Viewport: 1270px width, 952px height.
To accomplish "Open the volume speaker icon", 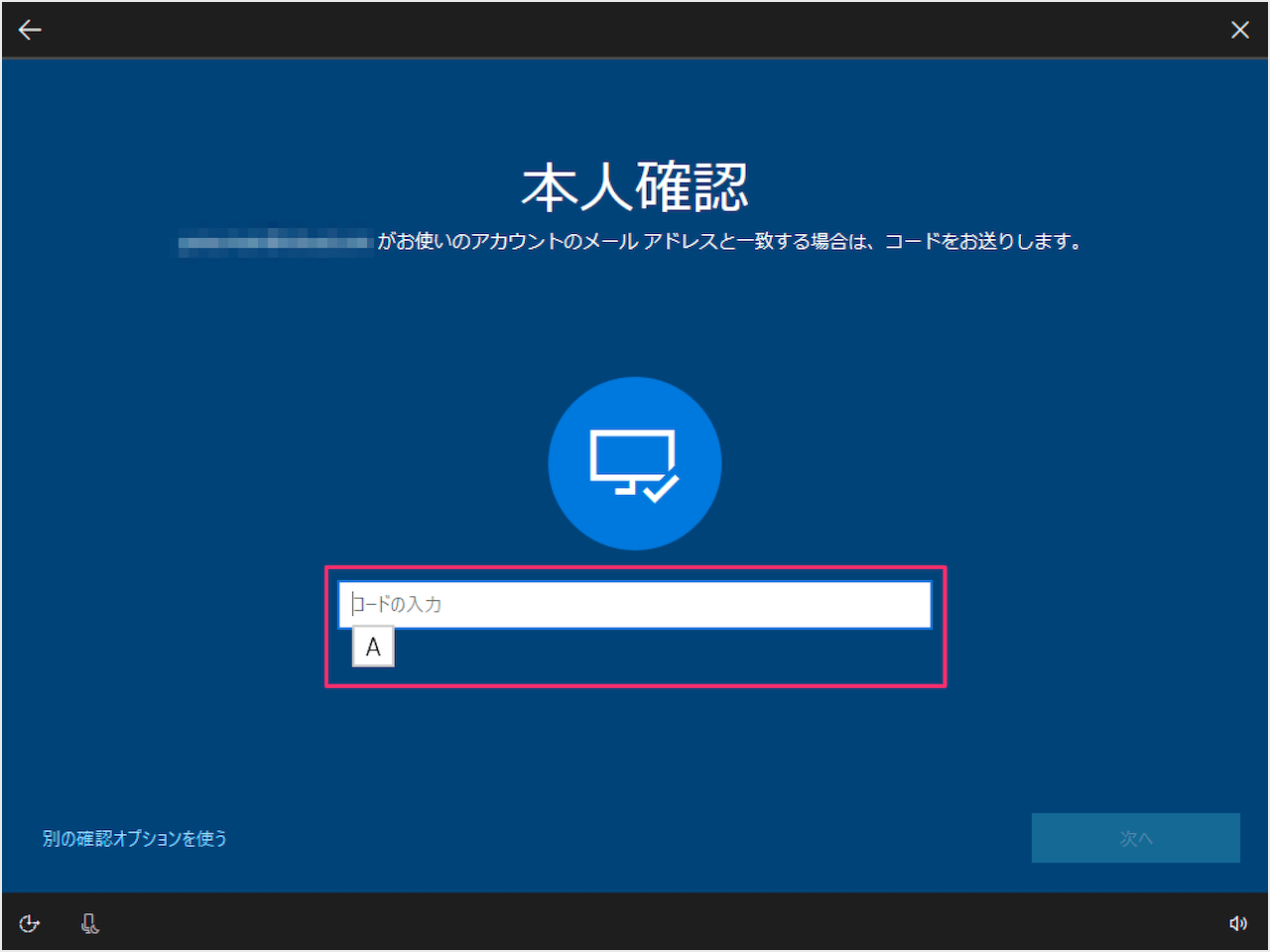I will (1238, 923).
